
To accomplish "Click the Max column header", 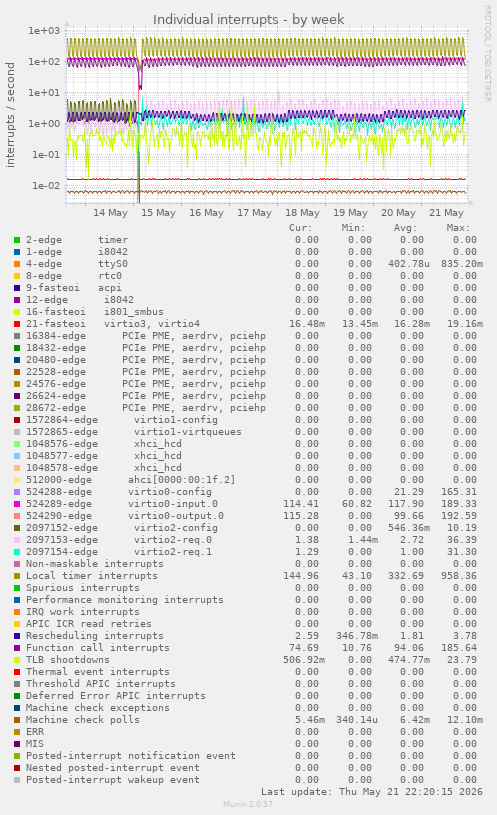I will (458, 228).
